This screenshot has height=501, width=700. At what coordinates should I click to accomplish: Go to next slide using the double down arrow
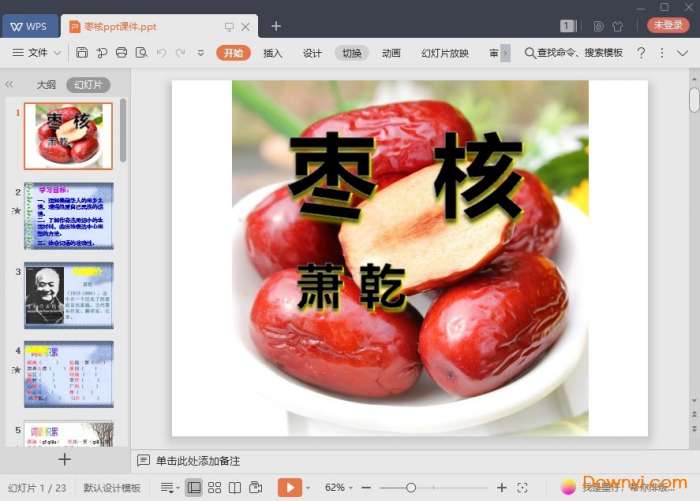[694, 428]
